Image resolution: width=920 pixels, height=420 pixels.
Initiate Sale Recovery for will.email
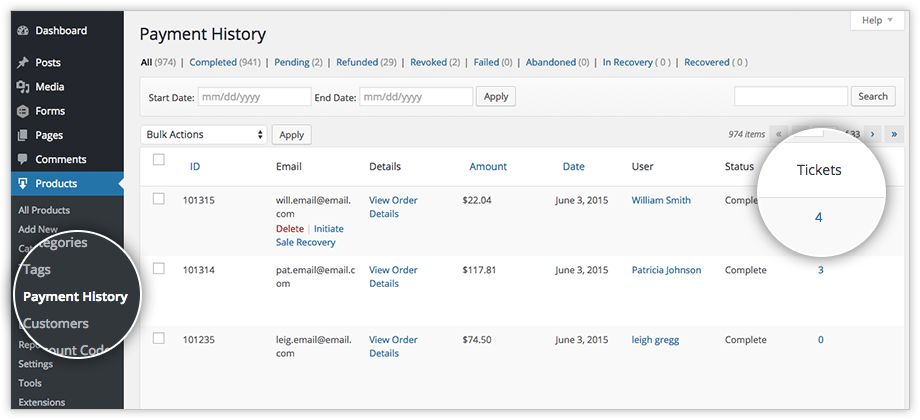tap(310, 236)
